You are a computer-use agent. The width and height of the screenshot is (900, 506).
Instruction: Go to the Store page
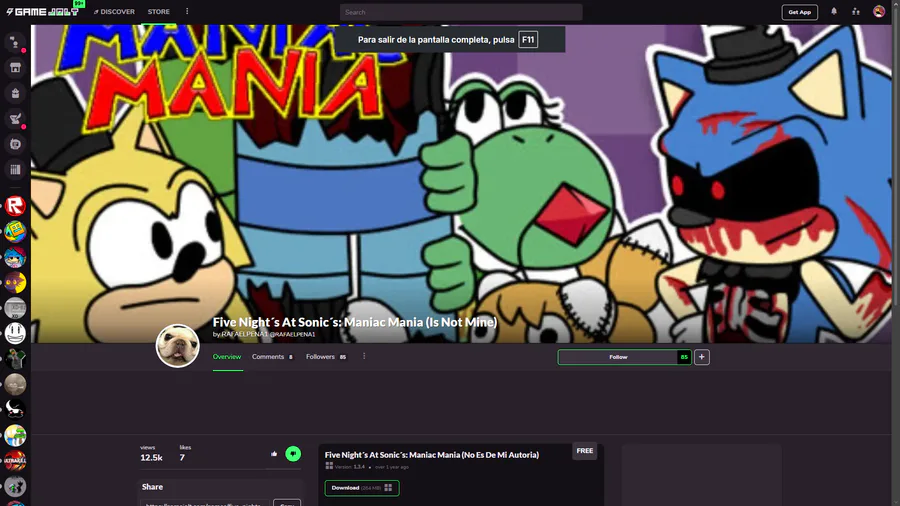(x=158, y=11)
